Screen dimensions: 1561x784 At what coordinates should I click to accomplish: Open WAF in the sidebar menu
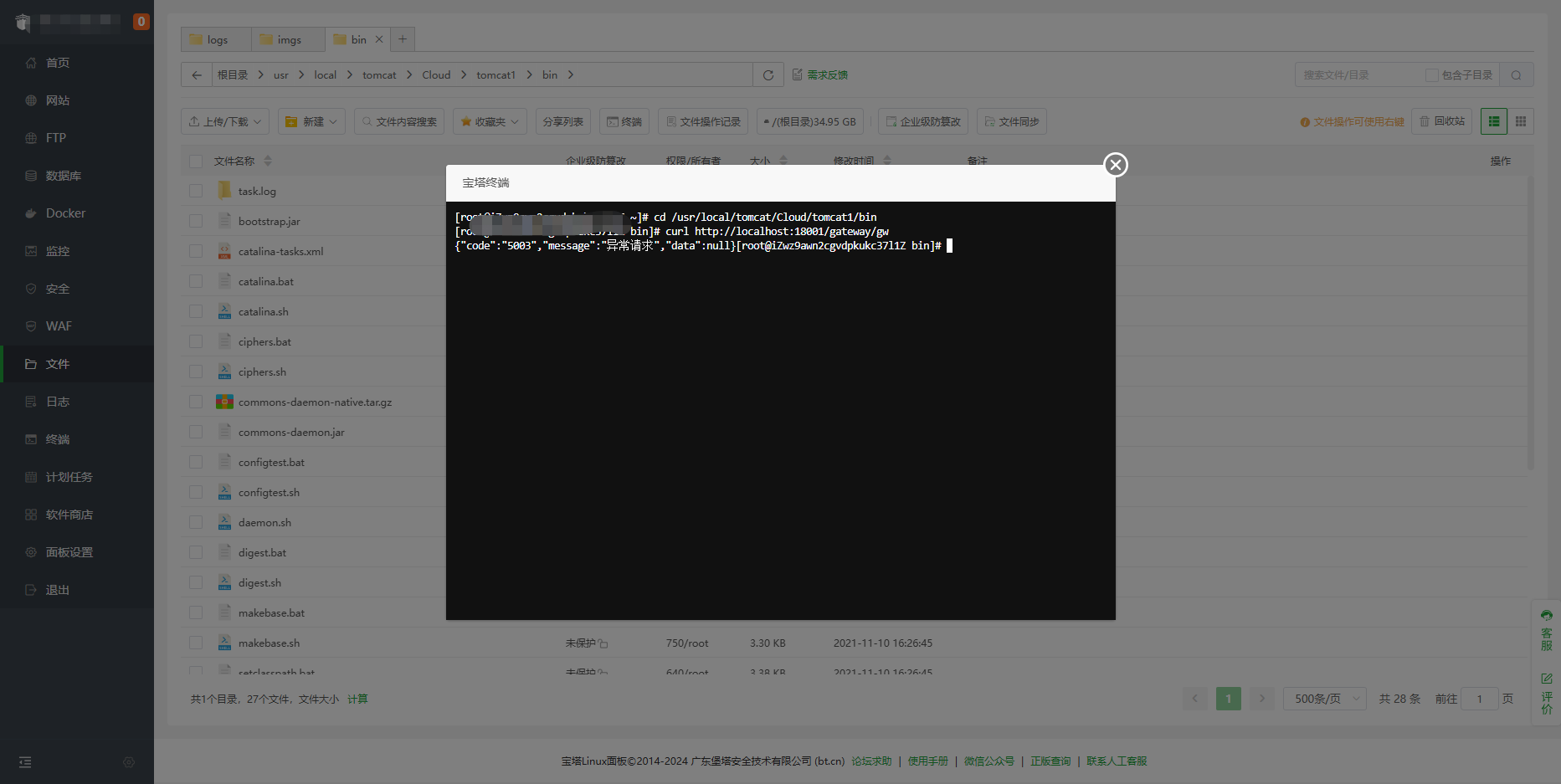pos(59,326)
